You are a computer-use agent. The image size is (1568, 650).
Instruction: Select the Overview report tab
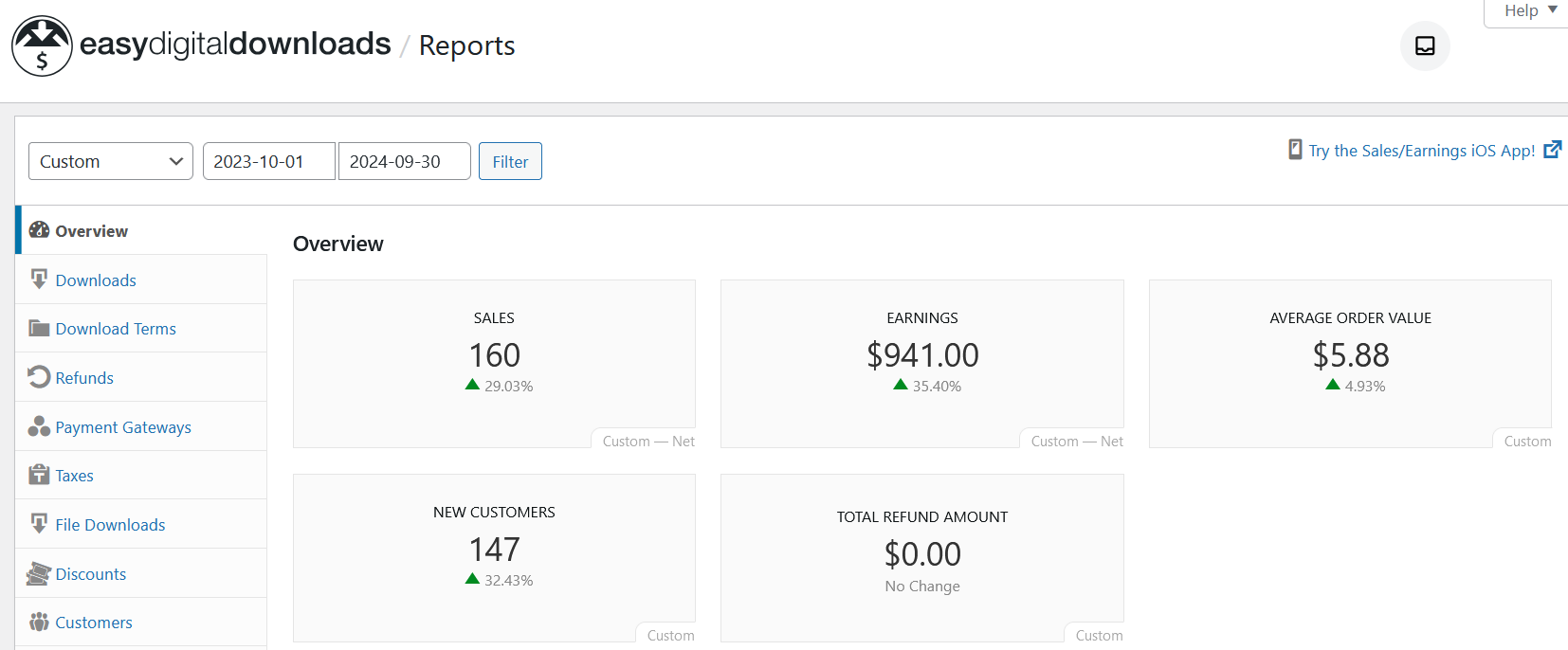coord(91,231)
